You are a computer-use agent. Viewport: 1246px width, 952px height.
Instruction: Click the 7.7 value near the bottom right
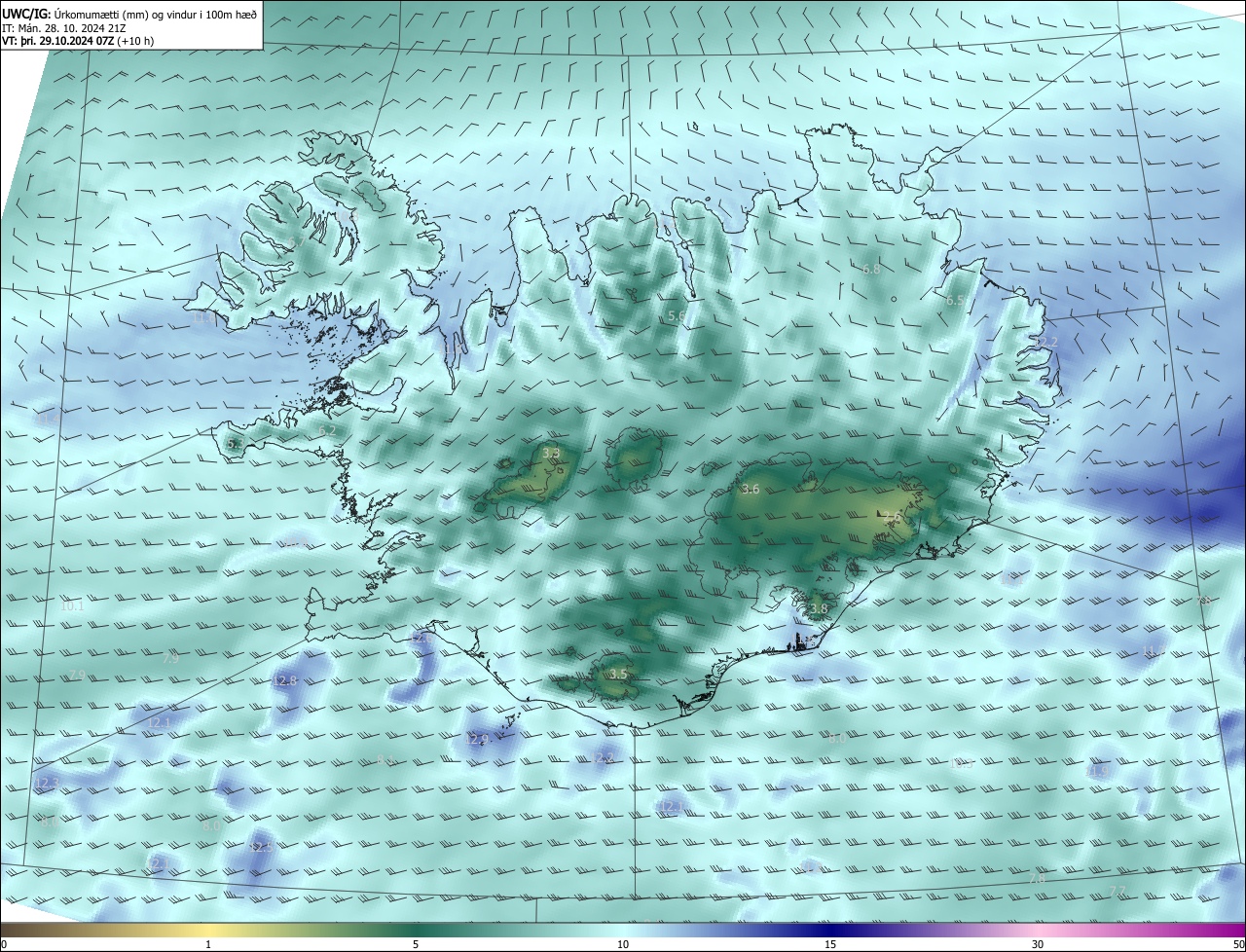(1118, 892)
